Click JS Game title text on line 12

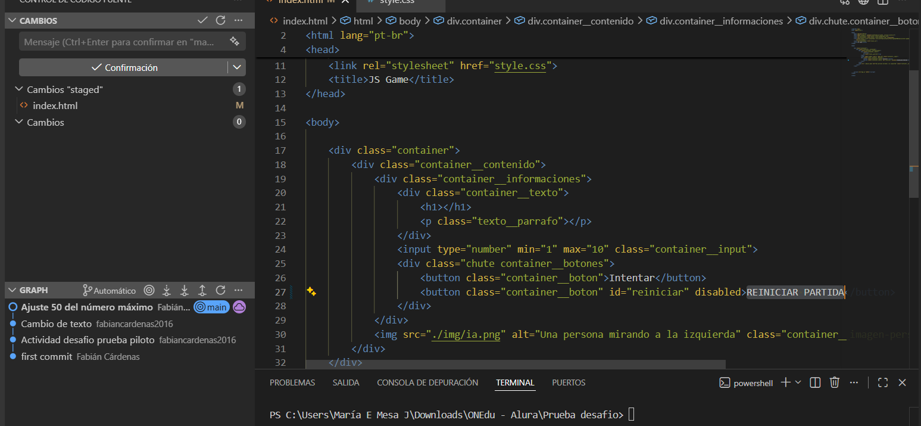point(388,80)
